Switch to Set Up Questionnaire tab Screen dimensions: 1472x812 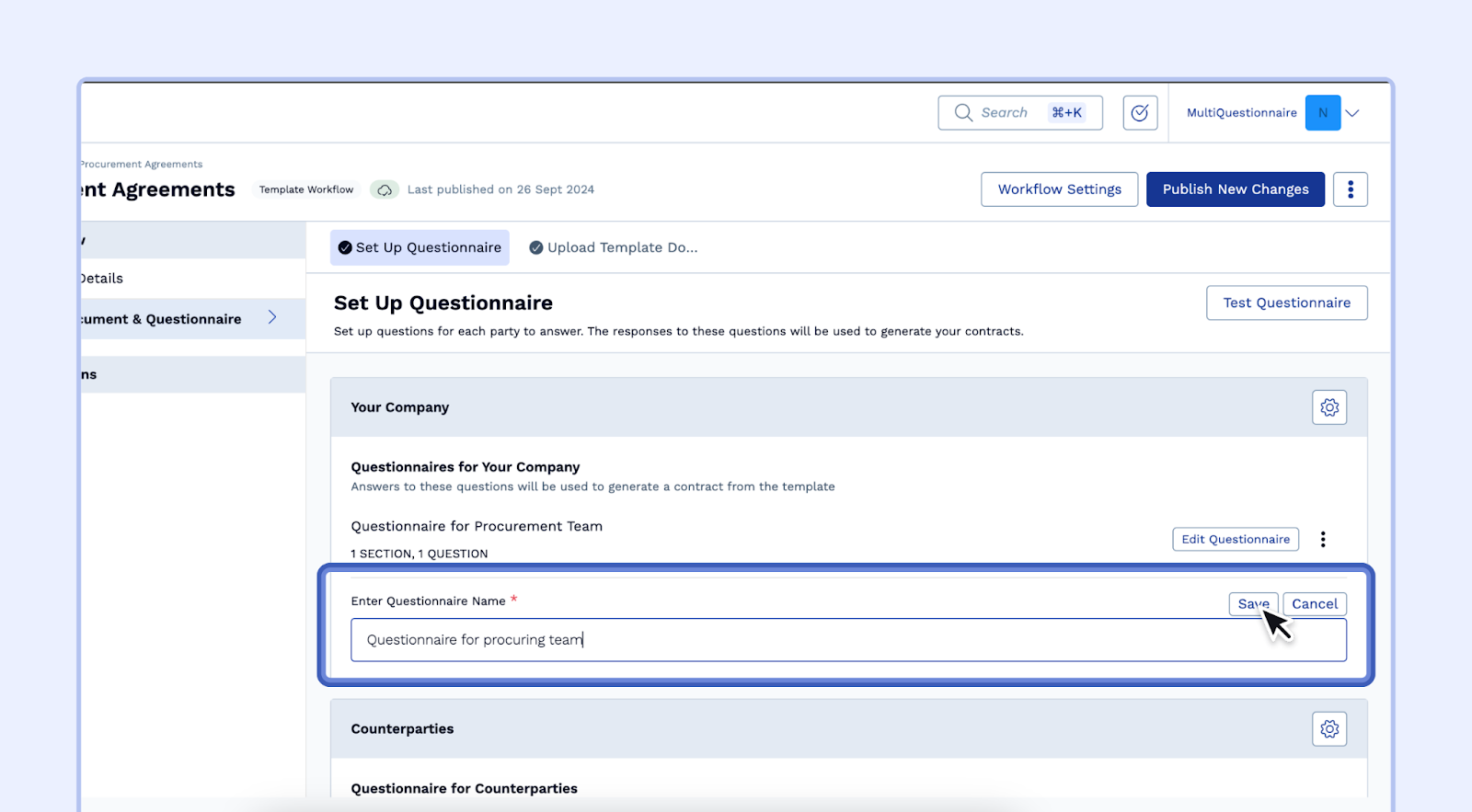coord(420,247)
